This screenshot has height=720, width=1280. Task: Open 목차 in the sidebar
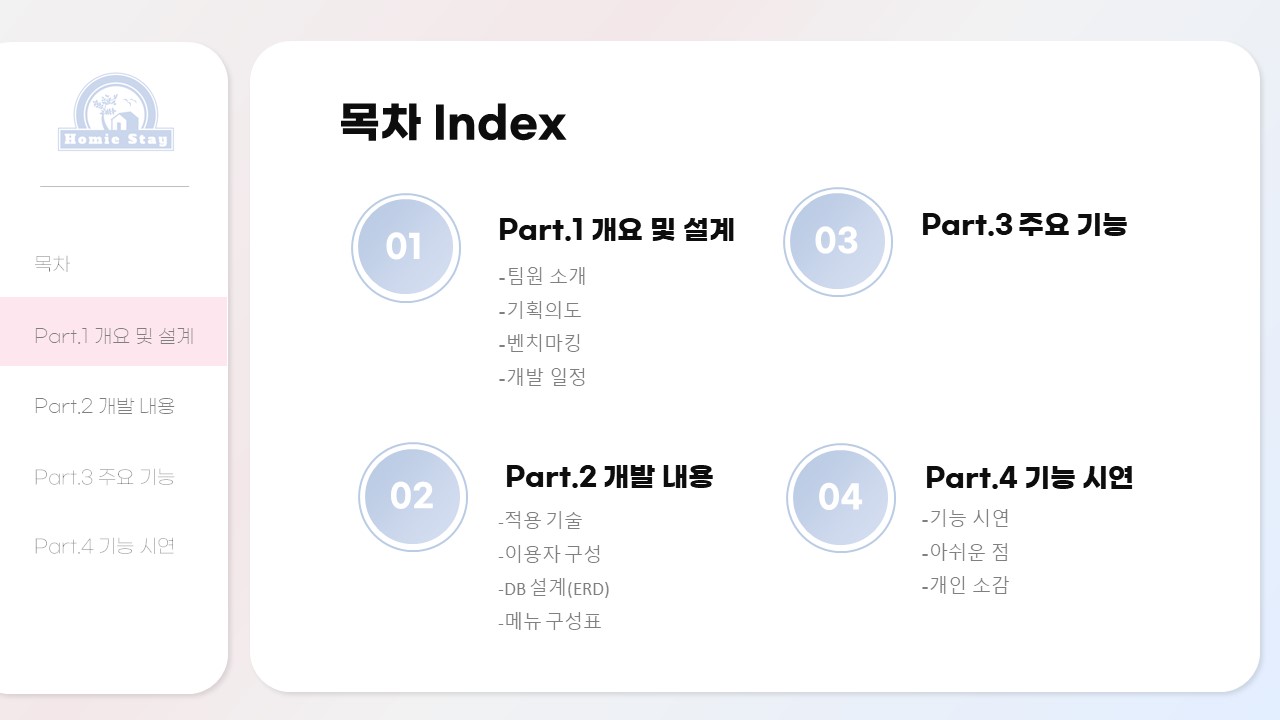click(52, 265)
